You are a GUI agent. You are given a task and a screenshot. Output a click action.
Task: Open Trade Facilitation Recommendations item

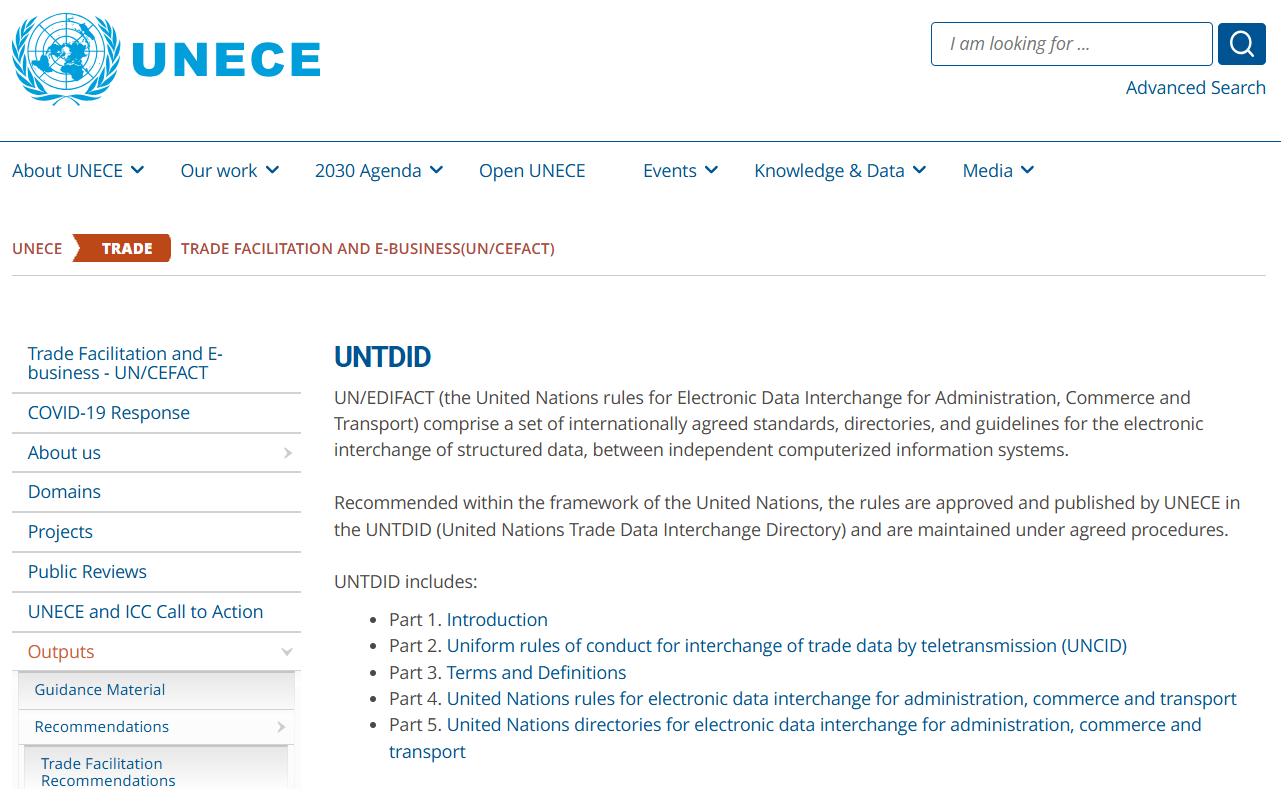point(108,772)
